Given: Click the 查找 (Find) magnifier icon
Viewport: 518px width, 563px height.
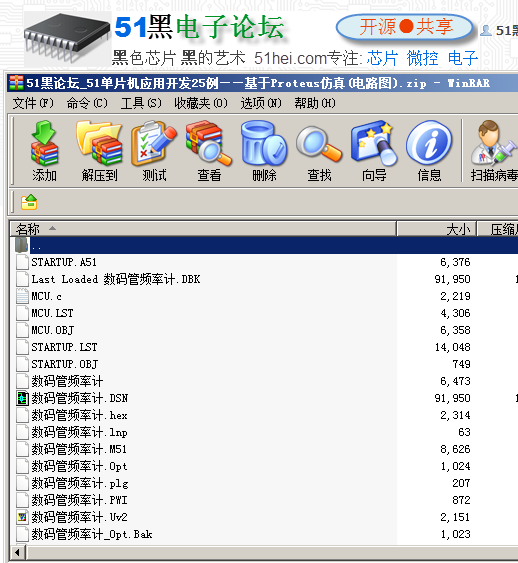Looking at the screenshot, I should 319,144.
